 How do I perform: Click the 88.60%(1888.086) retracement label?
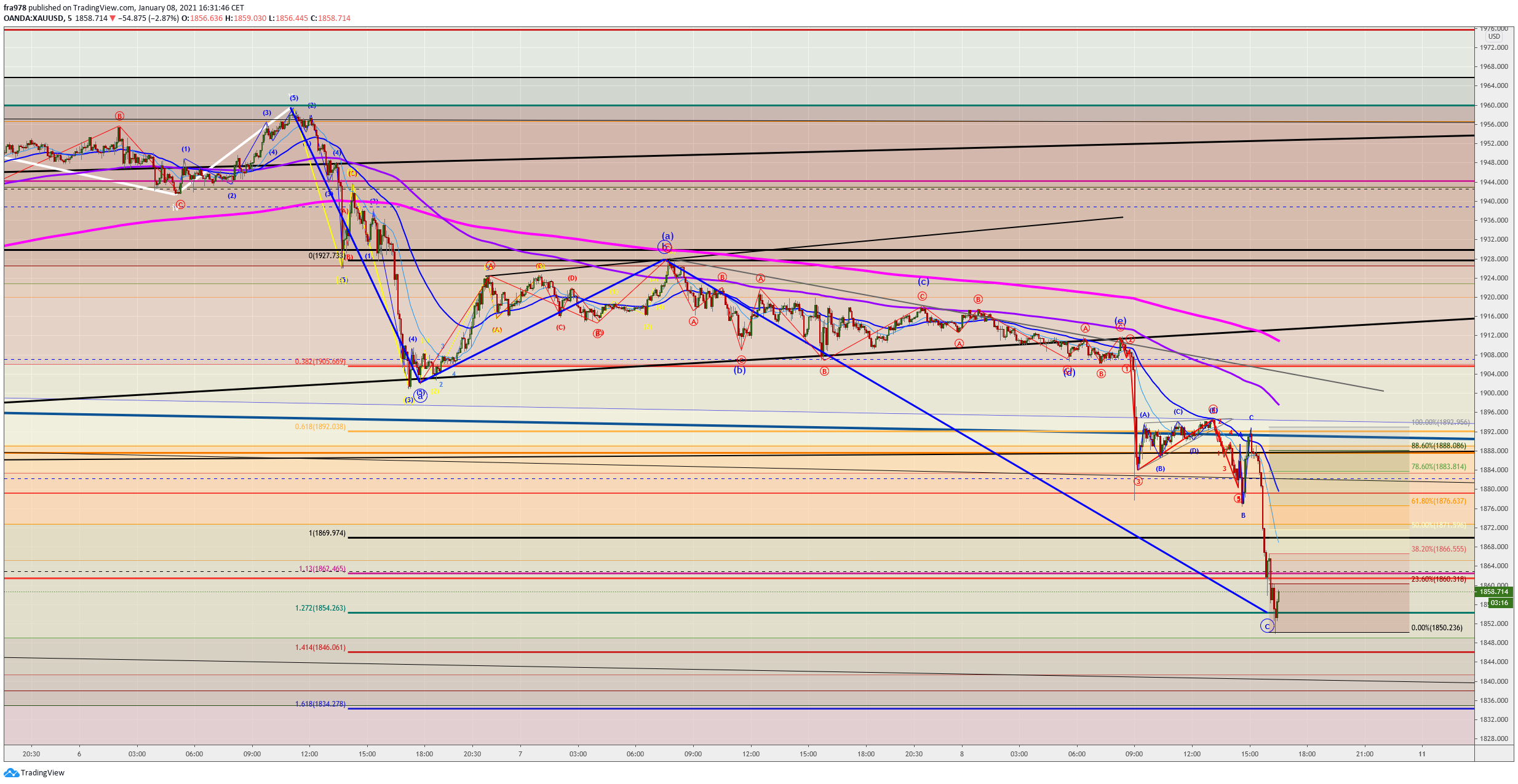(x=1439, y=446)
